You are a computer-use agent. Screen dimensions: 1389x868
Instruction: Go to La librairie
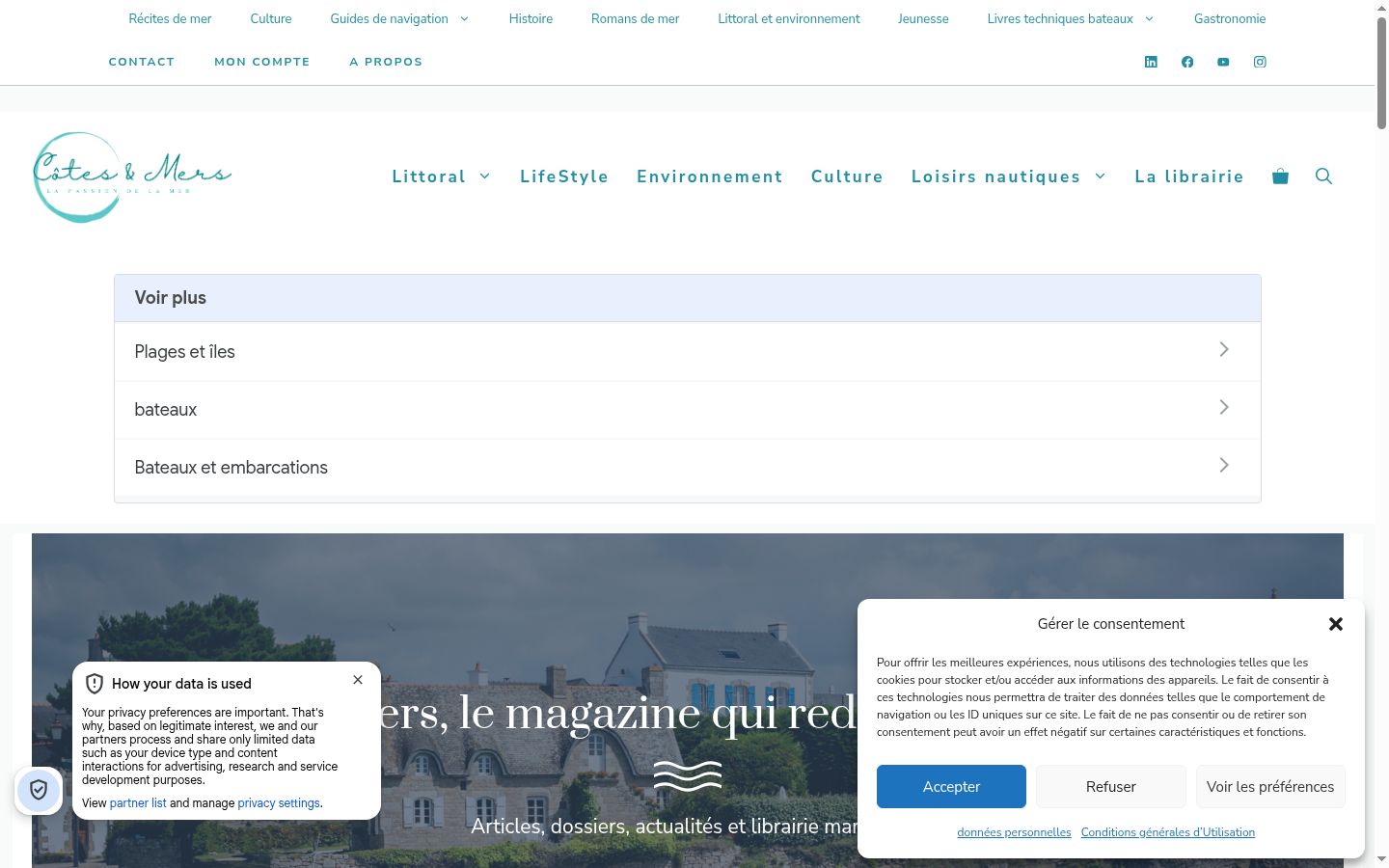coord(1189,176)
